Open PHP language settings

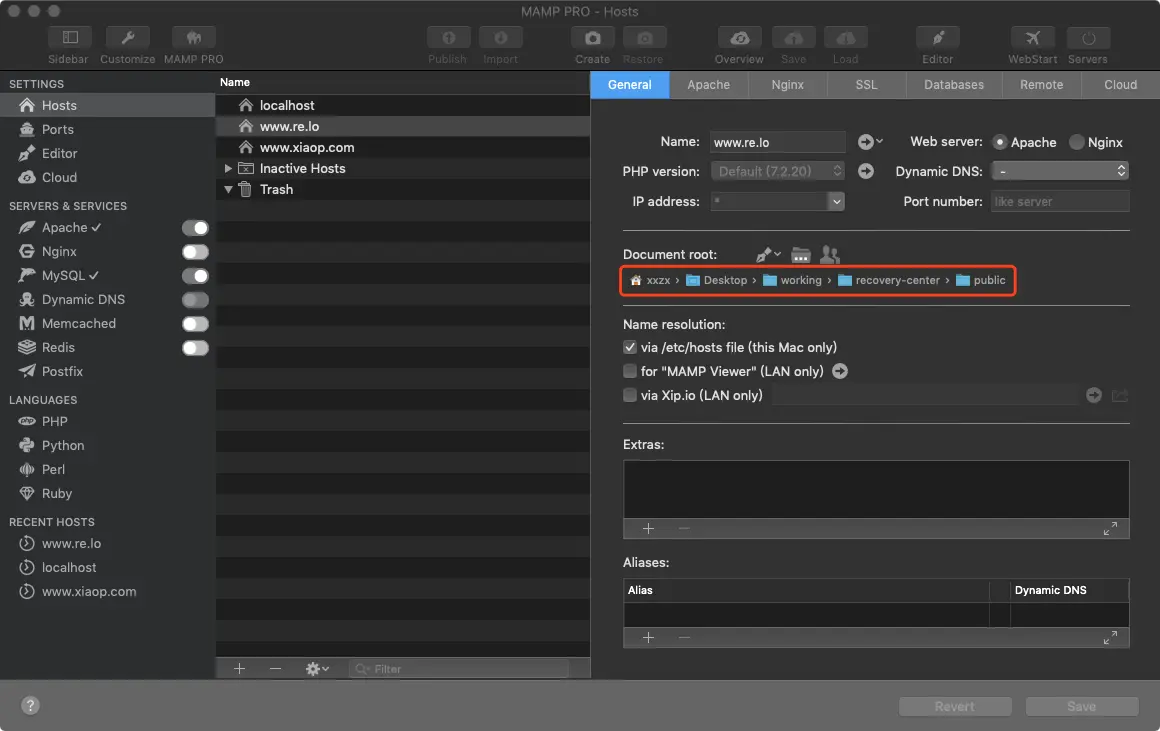coord(107,421)
